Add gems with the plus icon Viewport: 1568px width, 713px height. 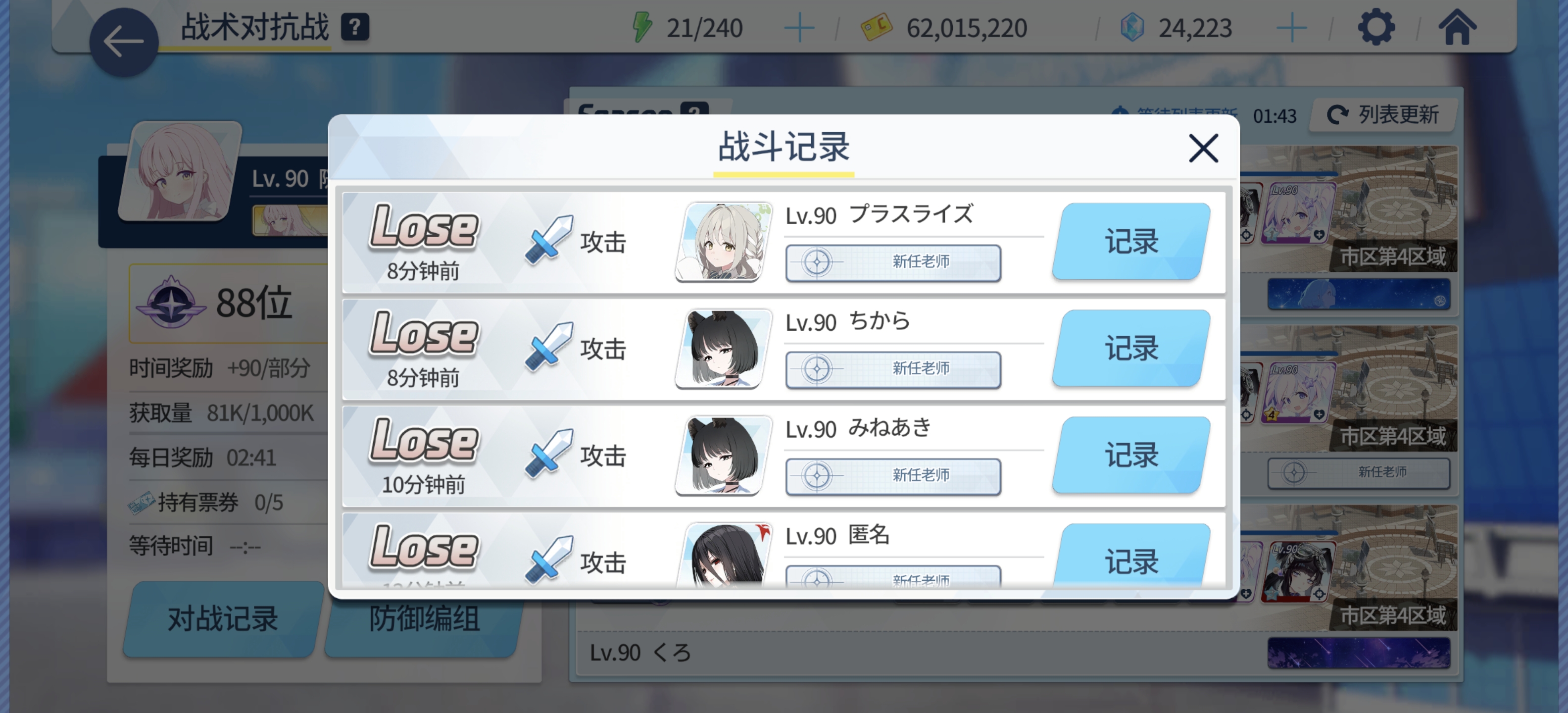pyautogui.click(x=1291, y=28)
